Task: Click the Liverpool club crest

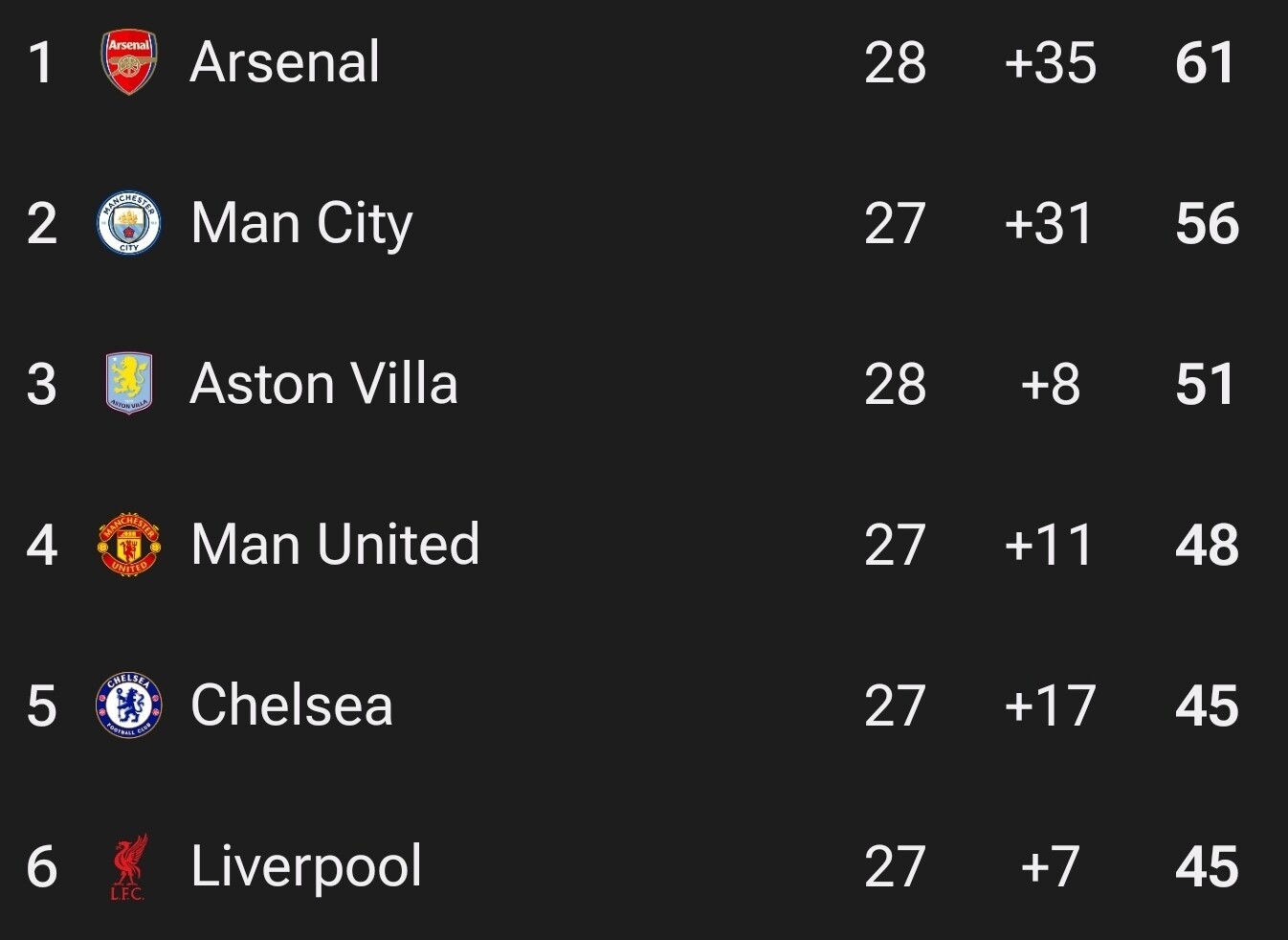Action: (129, 867)
